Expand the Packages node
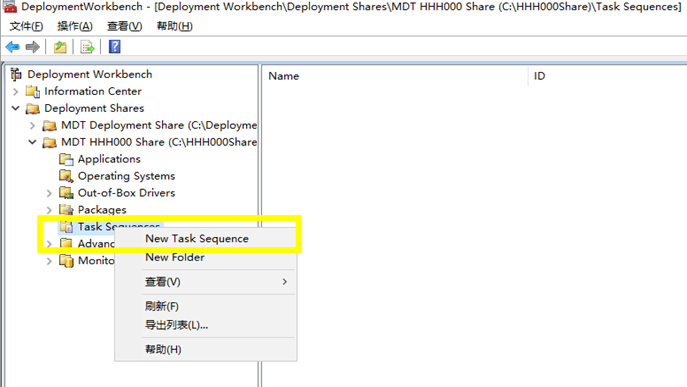 (49, 210)
